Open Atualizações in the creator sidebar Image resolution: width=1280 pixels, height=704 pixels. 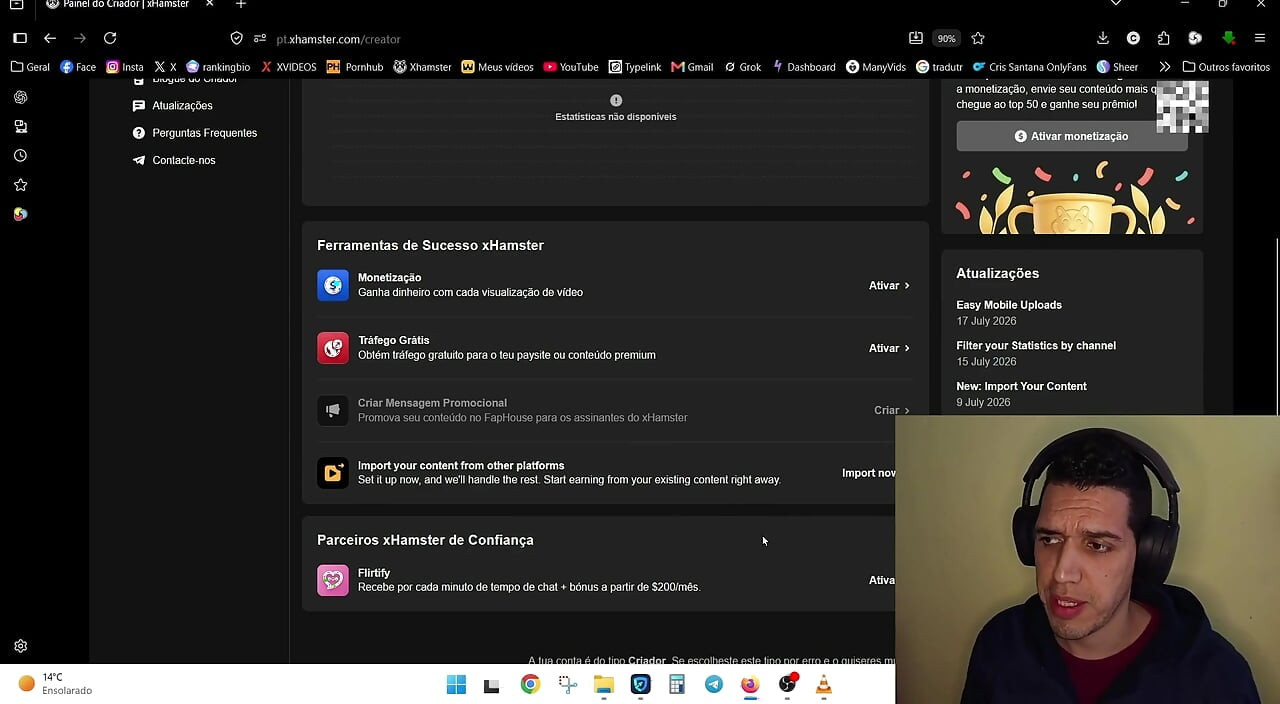click(172, 106)
